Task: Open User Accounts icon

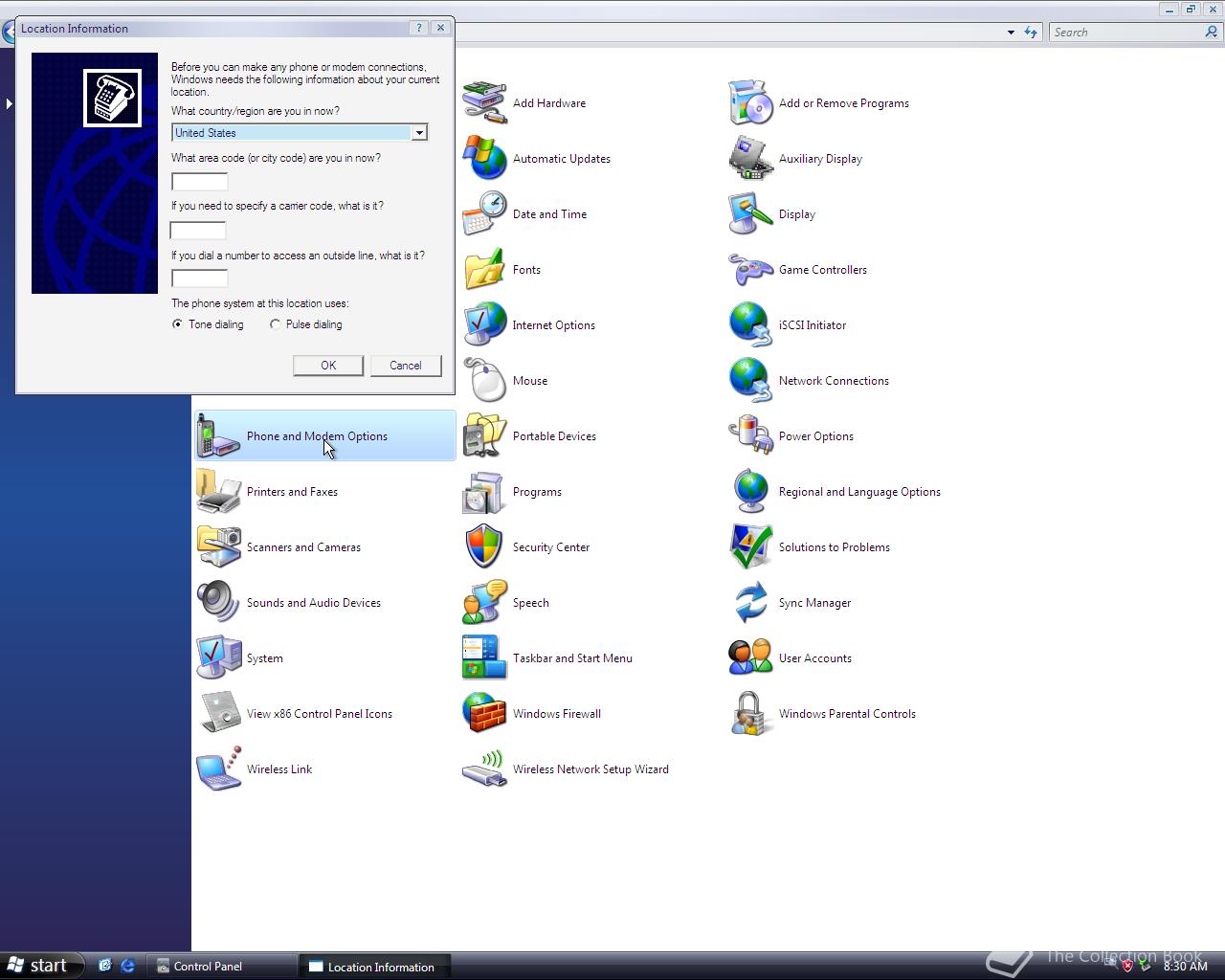Action: (750, 658)
